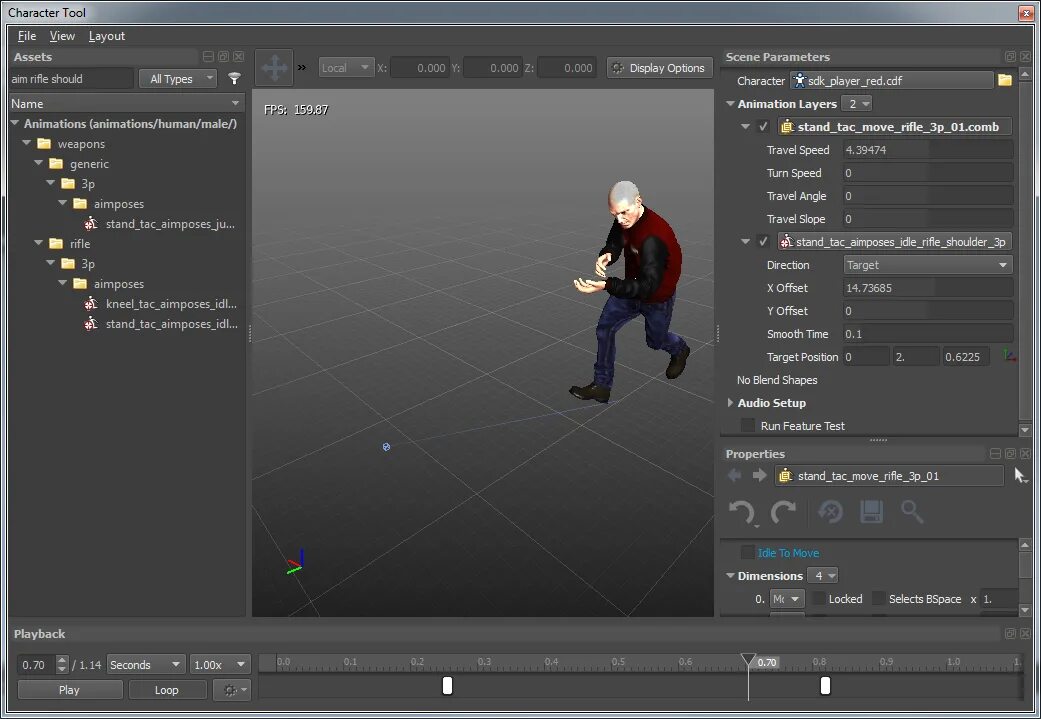Check Selects BSpace for dimension 0
This screenshot has width=1041, height=719.
[x=878, y=599]
